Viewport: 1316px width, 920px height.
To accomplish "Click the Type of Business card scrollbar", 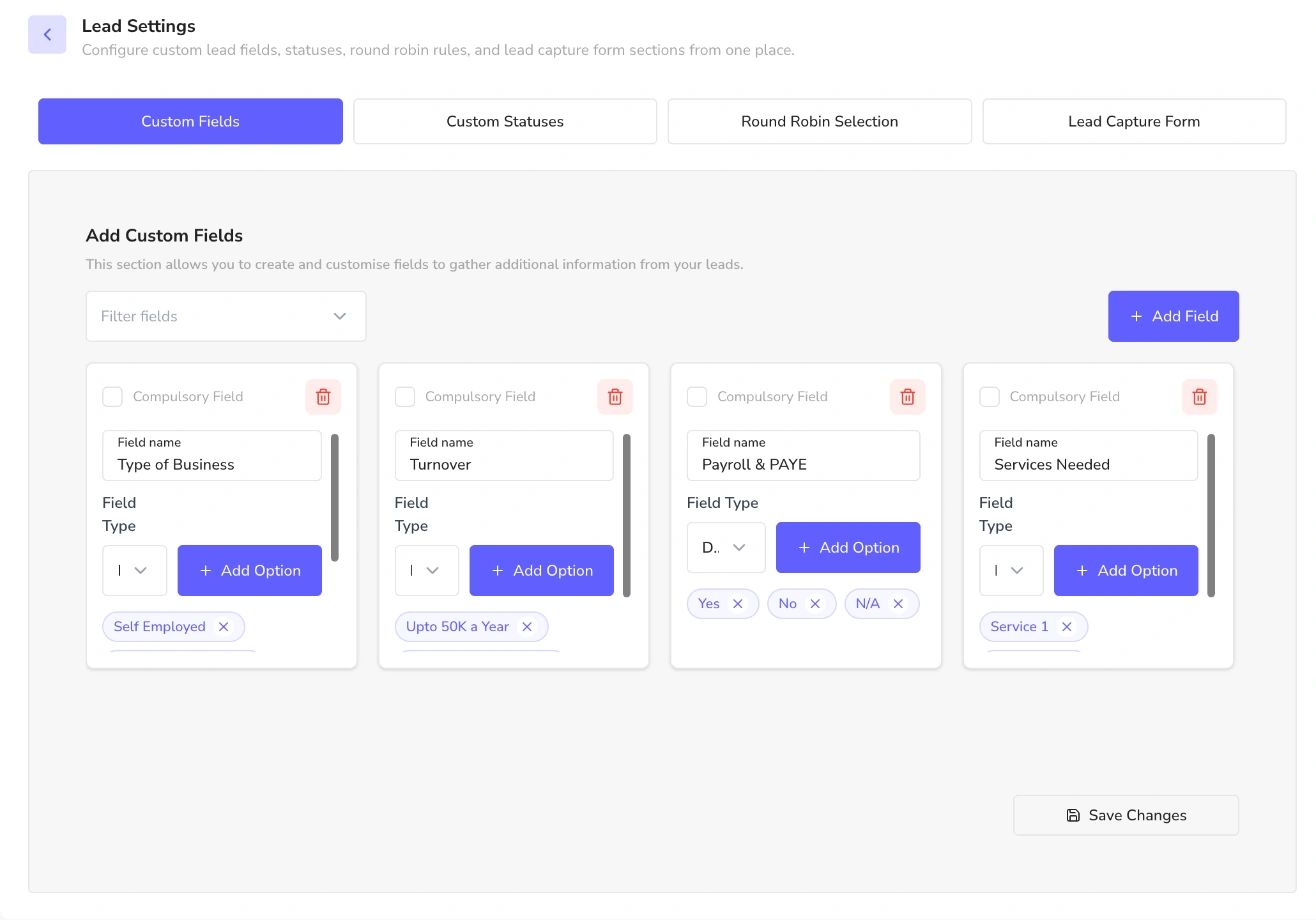I will [x=334, y=497].
